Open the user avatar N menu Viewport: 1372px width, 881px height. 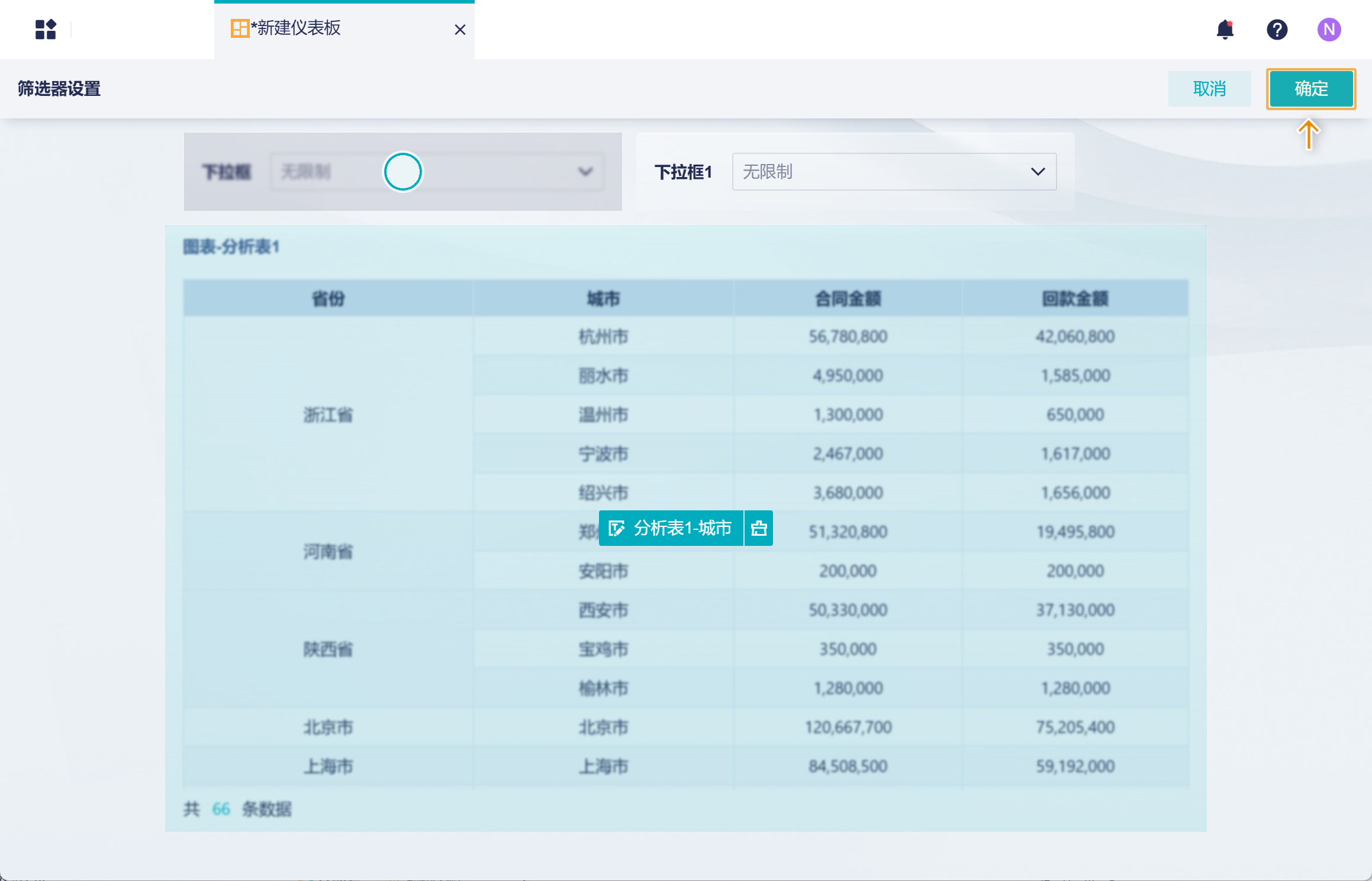(1329, 29)
